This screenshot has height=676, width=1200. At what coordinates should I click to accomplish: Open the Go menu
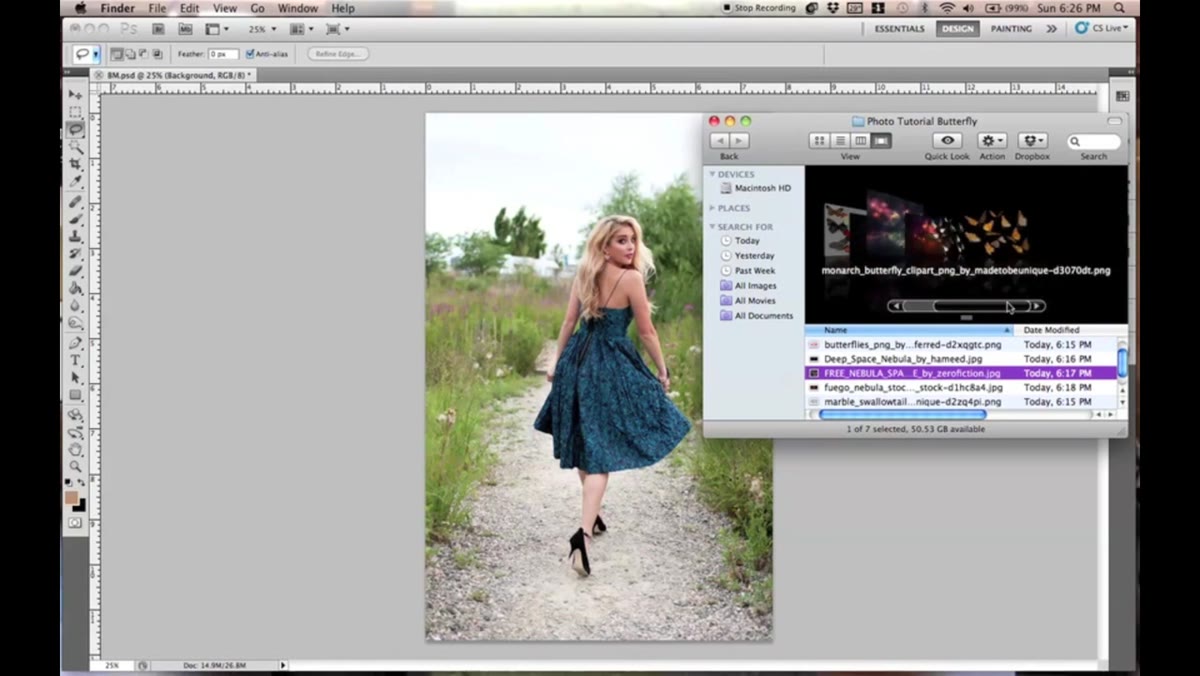[x=257, y=8]
